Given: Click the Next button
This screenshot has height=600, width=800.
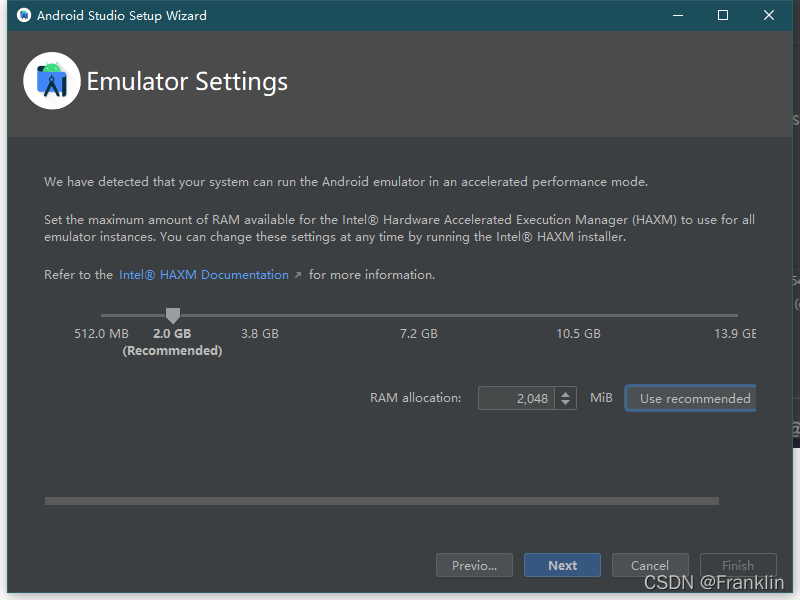Looking at the screenshot, I should point(562,565).
